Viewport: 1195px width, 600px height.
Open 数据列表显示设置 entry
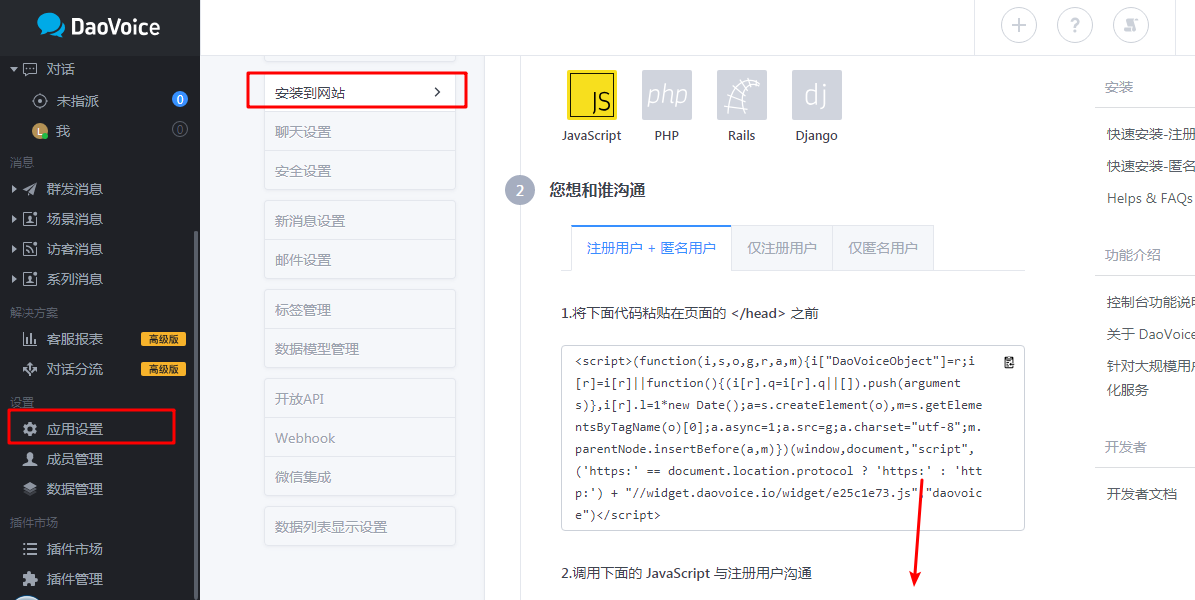360,527
